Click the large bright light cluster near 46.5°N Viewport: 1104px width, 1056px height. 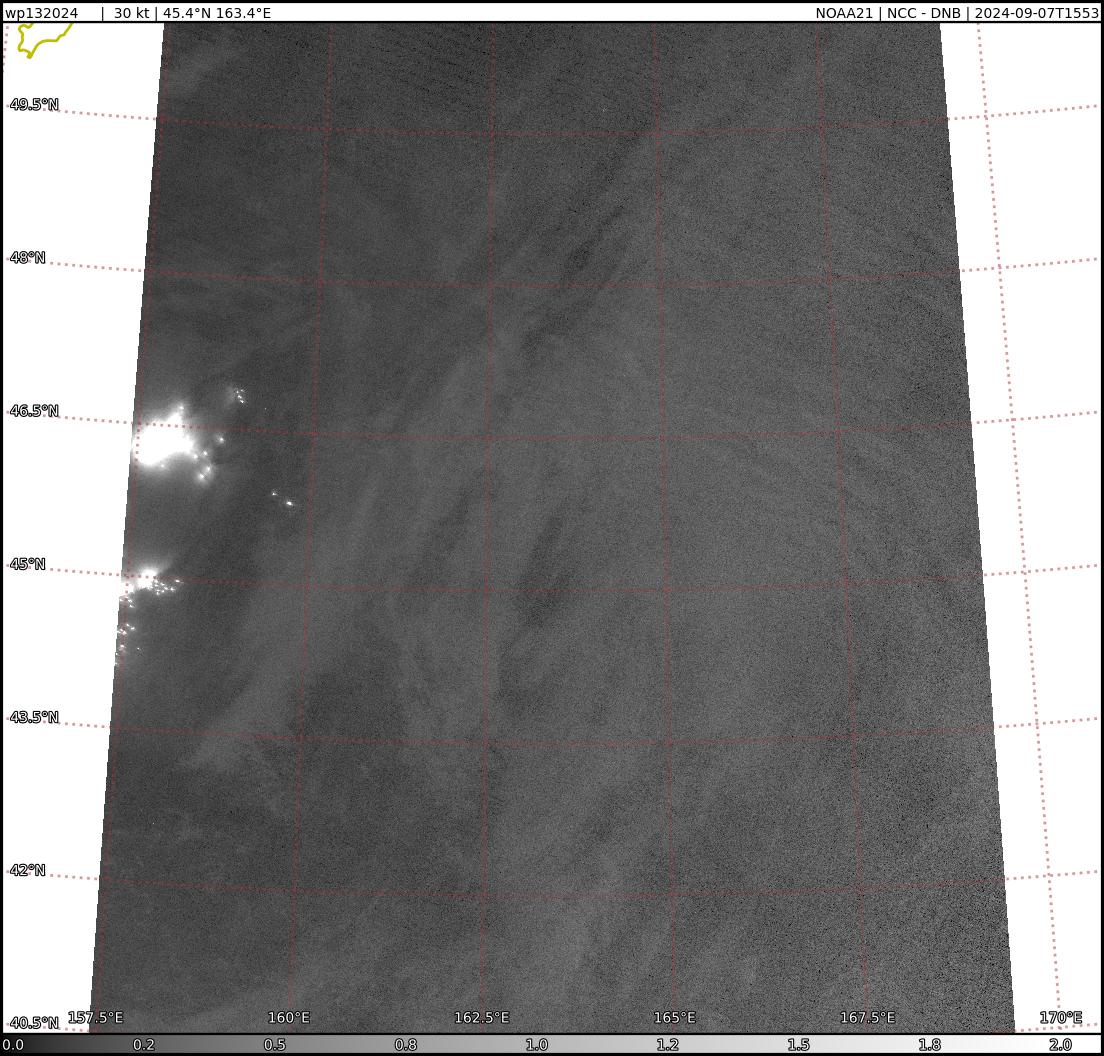[163, 440]
